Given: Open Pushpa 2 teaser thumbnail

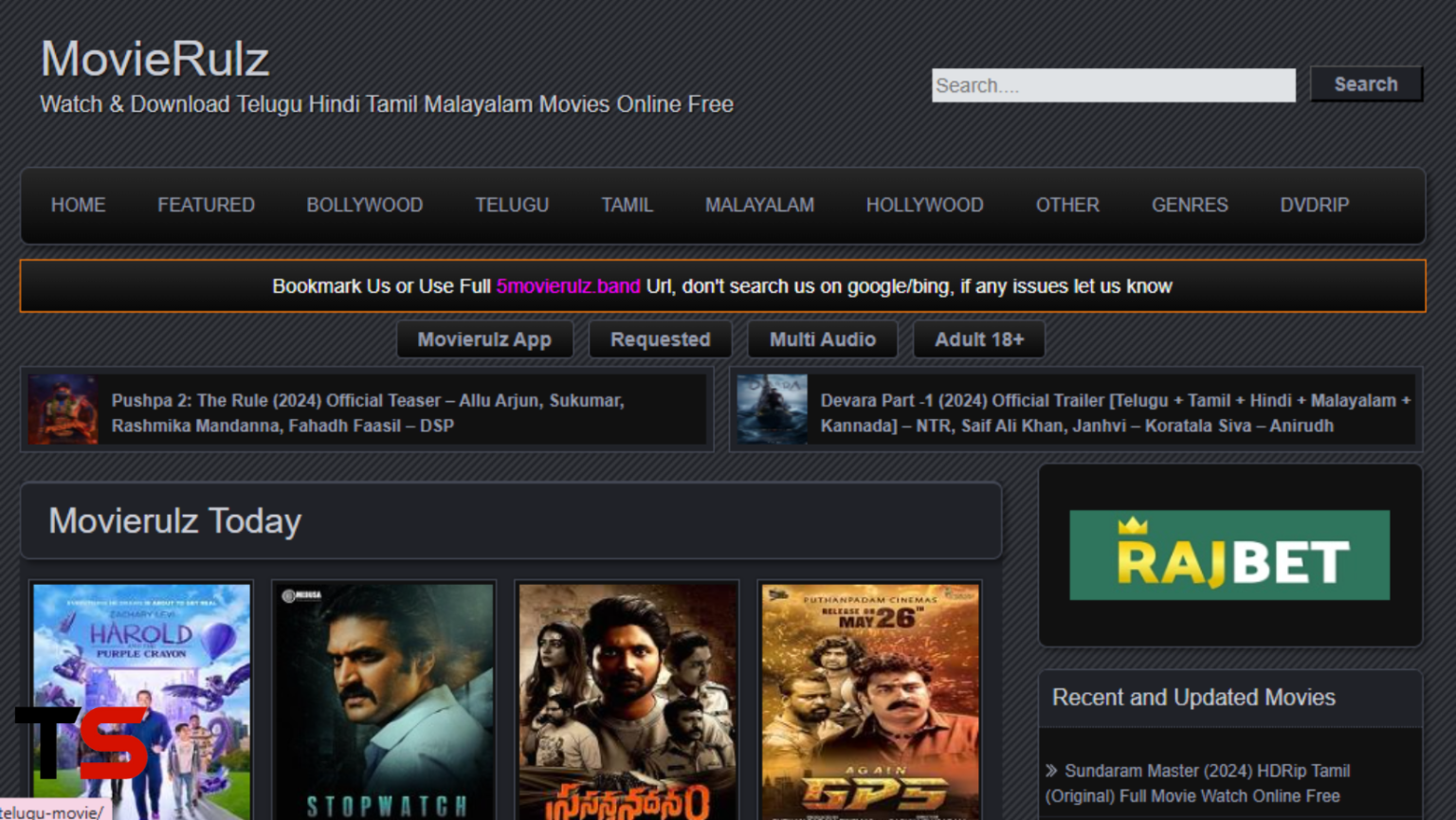Looking at the screenshot, I should click(x=63, y=410).
